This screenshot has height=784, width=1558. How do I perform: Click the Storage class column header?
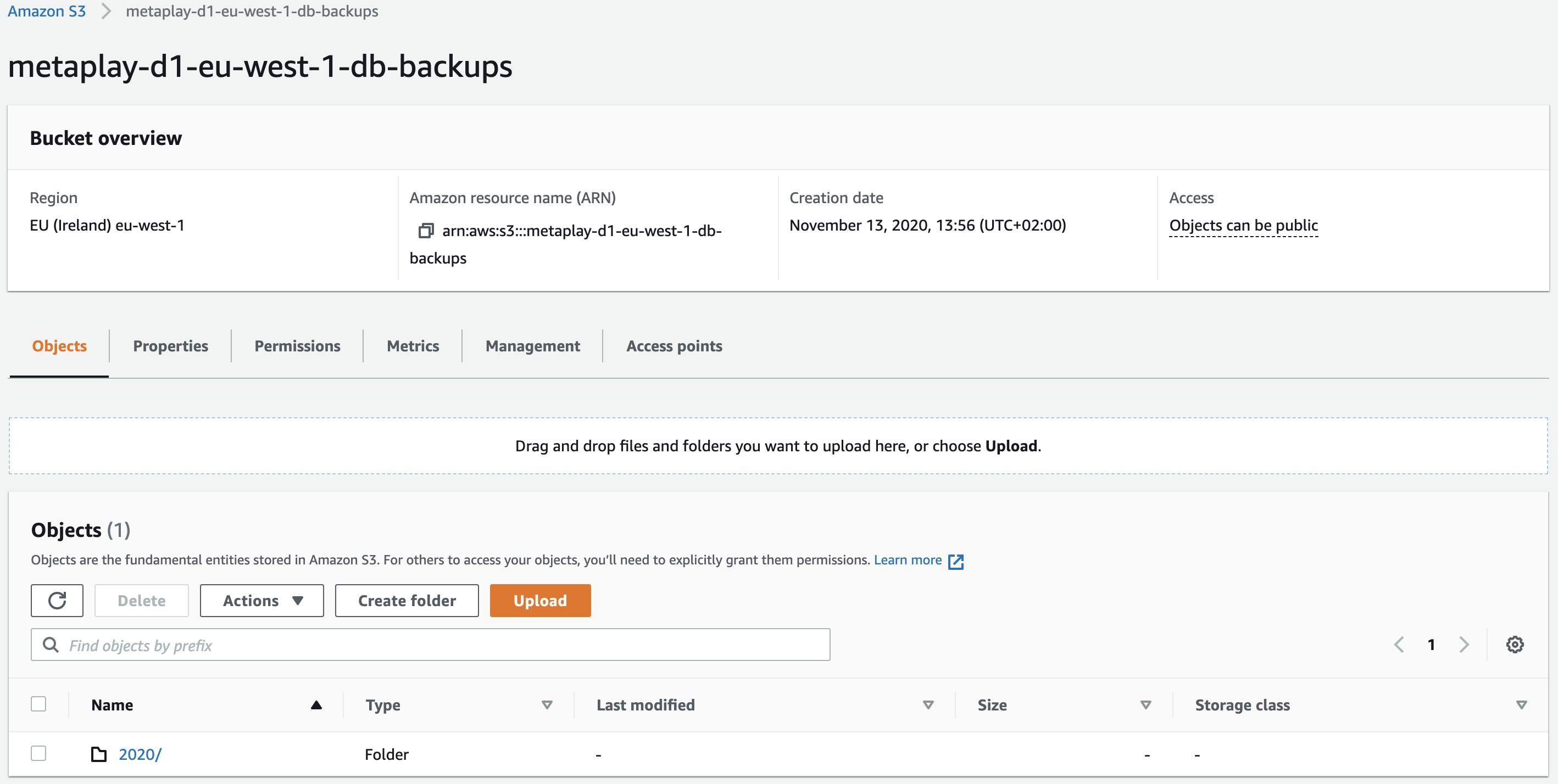click(1242, 705)
